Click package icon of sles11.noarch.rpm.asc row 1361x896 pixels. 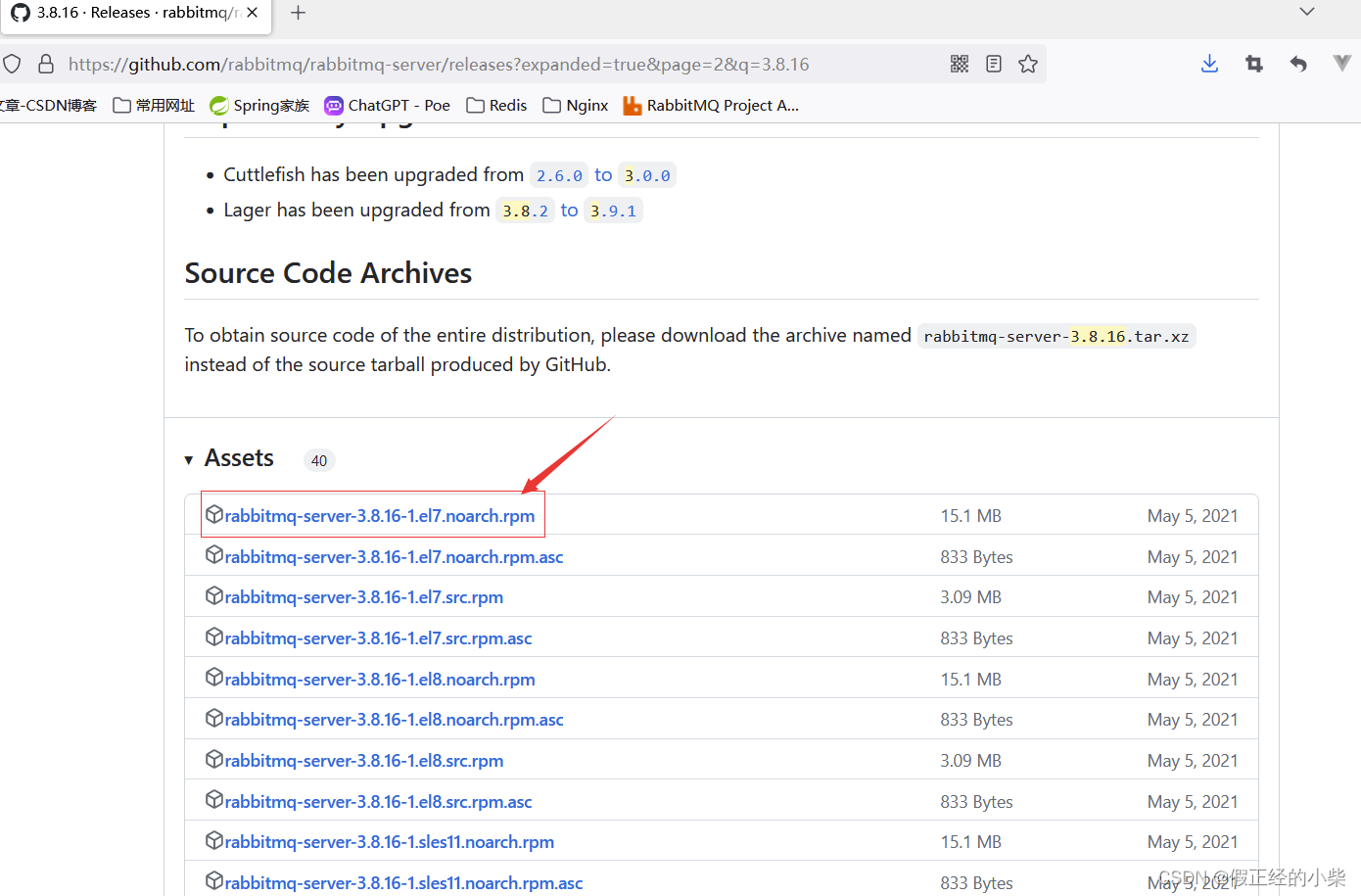[214, 881]
